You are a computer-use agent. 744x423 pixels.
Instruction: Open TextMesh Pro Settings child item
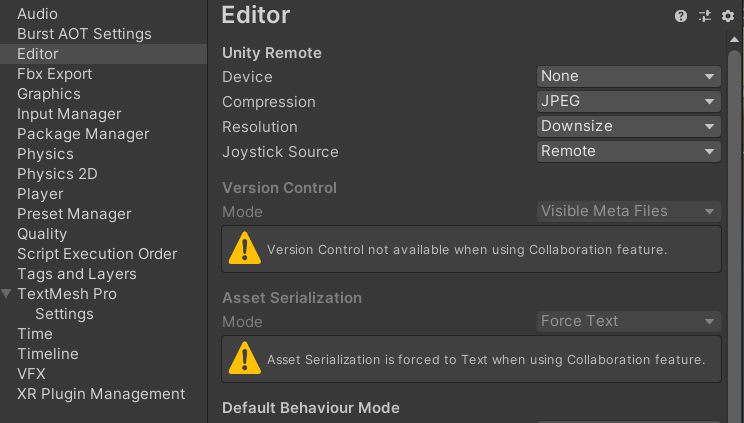(x=64, y=314)
